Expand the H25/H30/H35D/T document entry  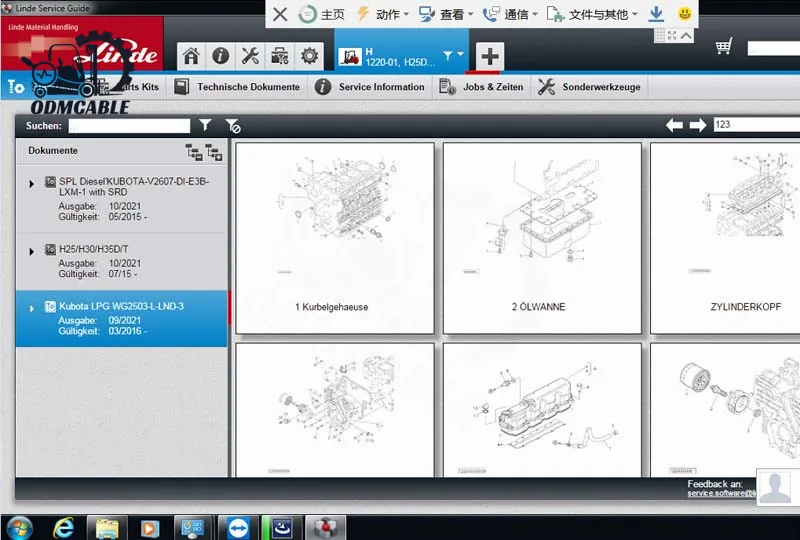click(32, 250)
